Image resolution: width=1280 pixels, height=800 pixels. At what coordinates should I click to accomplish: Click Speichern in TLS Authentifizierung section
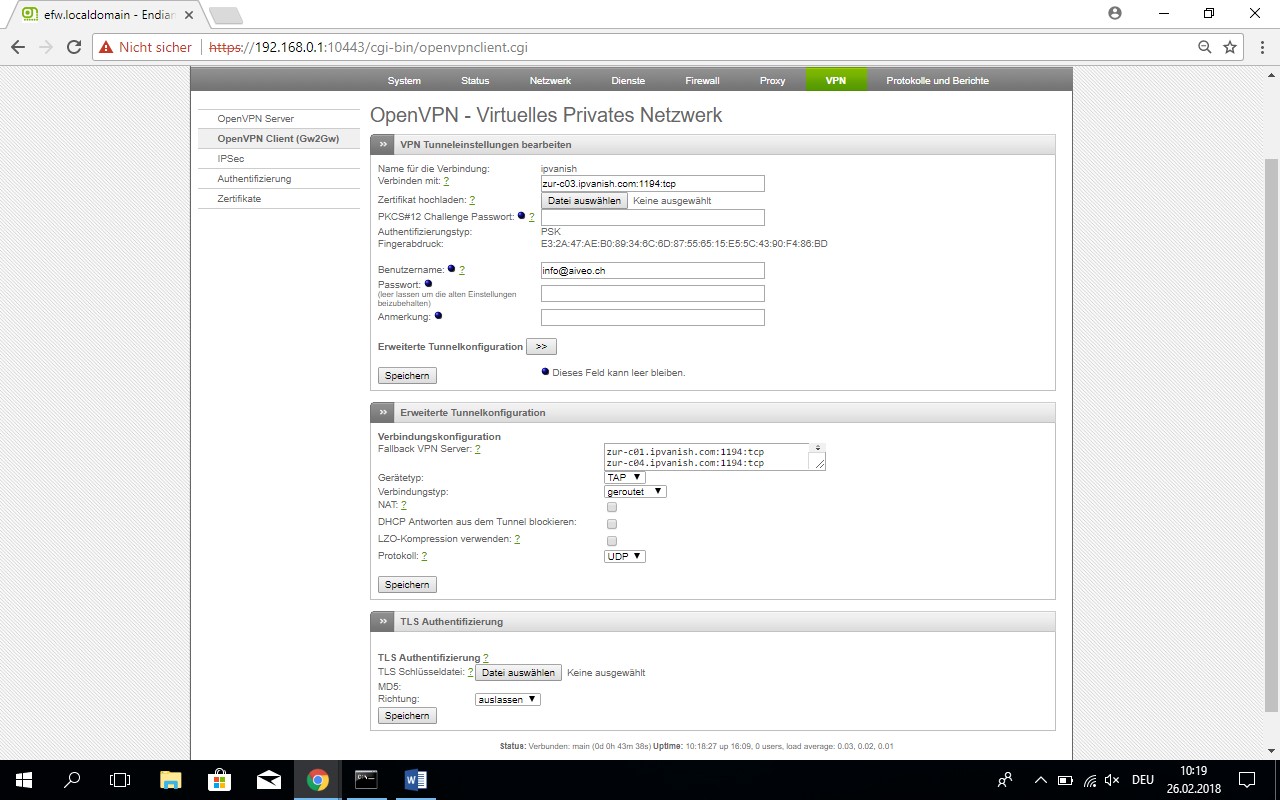407,716
